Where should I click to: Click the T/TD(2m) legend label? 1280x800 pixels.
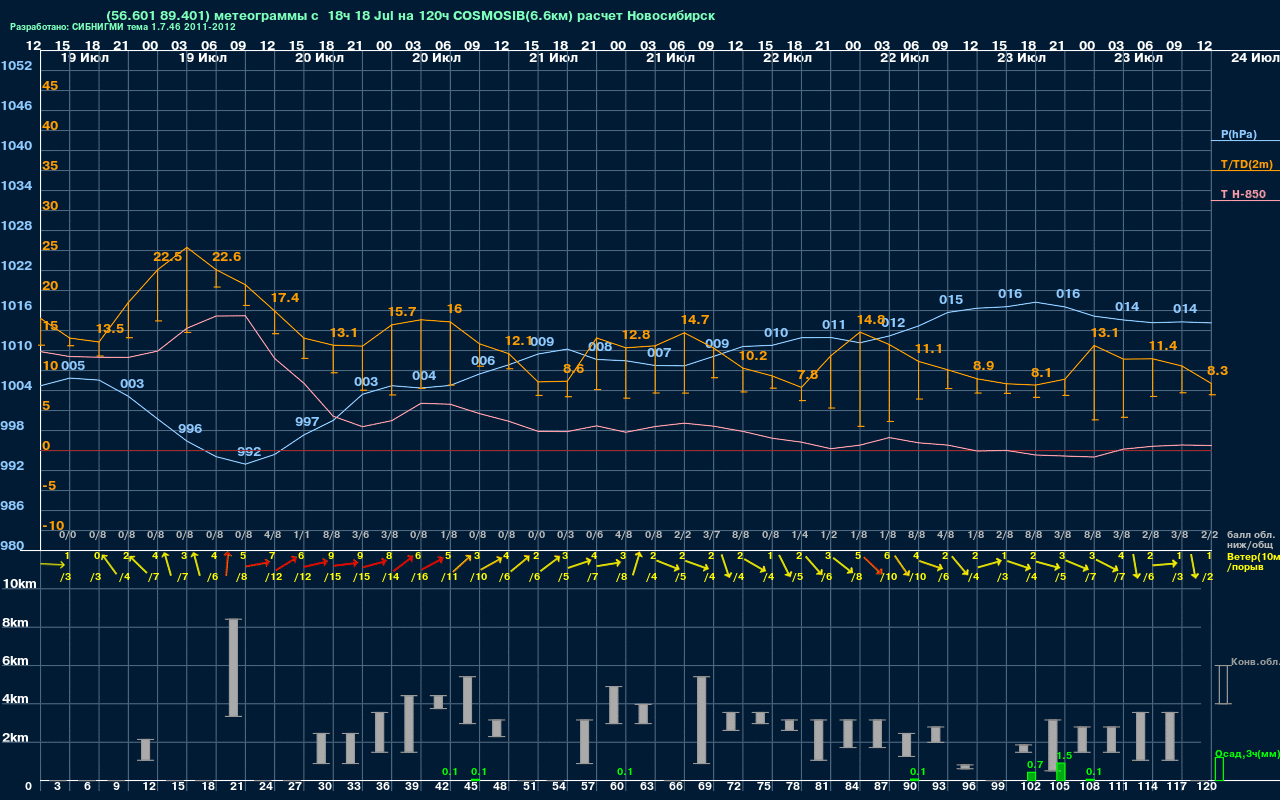pyautogui.click(x=1246, y=164)
